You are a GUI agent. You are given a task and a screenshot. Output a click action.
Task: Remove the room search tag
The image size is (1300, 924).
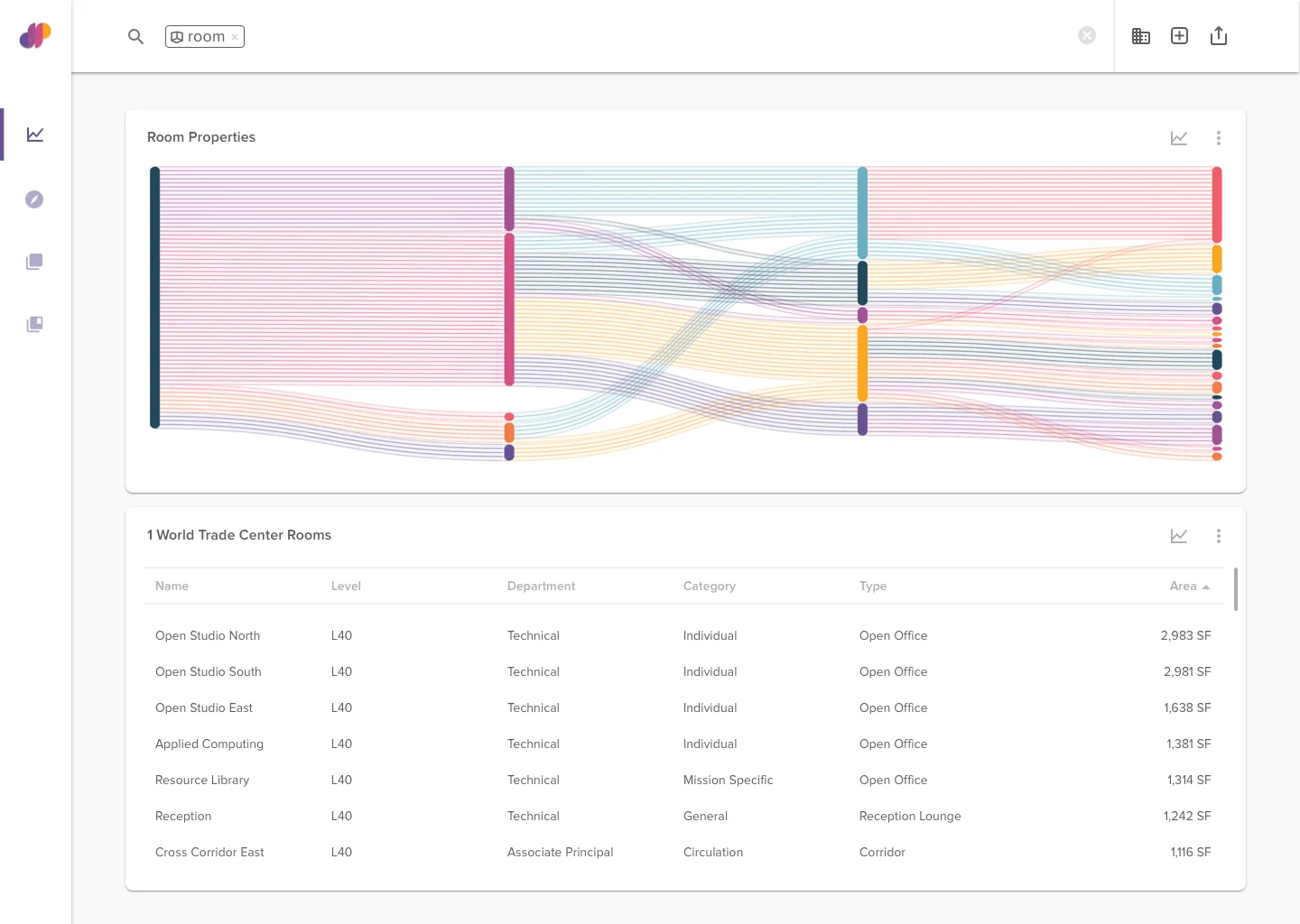235,37
